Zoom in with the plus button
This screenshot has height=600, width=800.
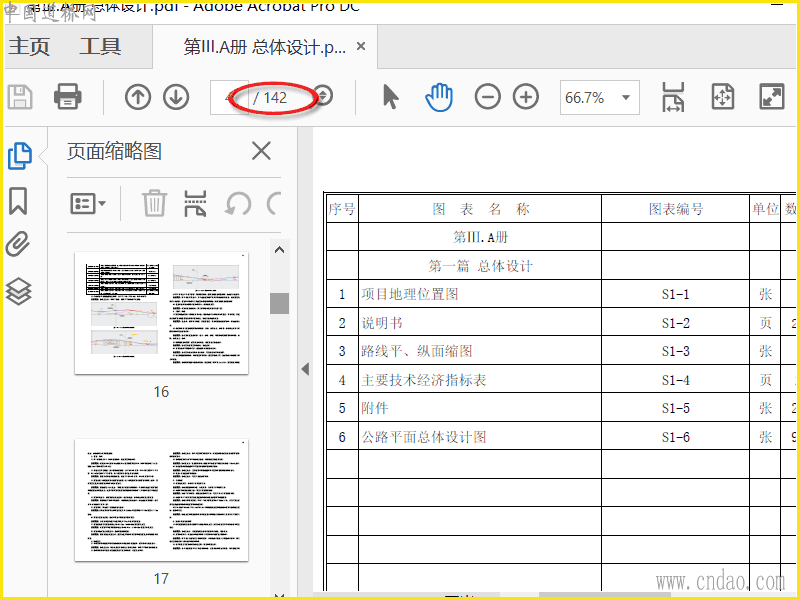pos(526,97)
